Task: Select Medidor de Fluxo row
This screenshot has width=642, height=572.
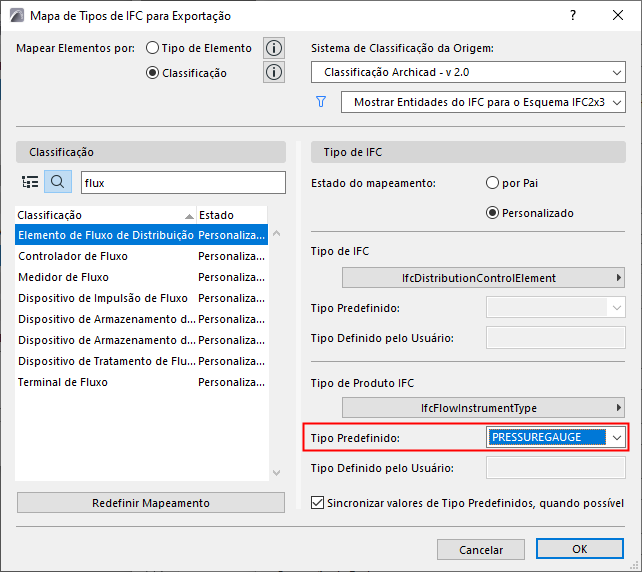Action: (x=142, y=277)
